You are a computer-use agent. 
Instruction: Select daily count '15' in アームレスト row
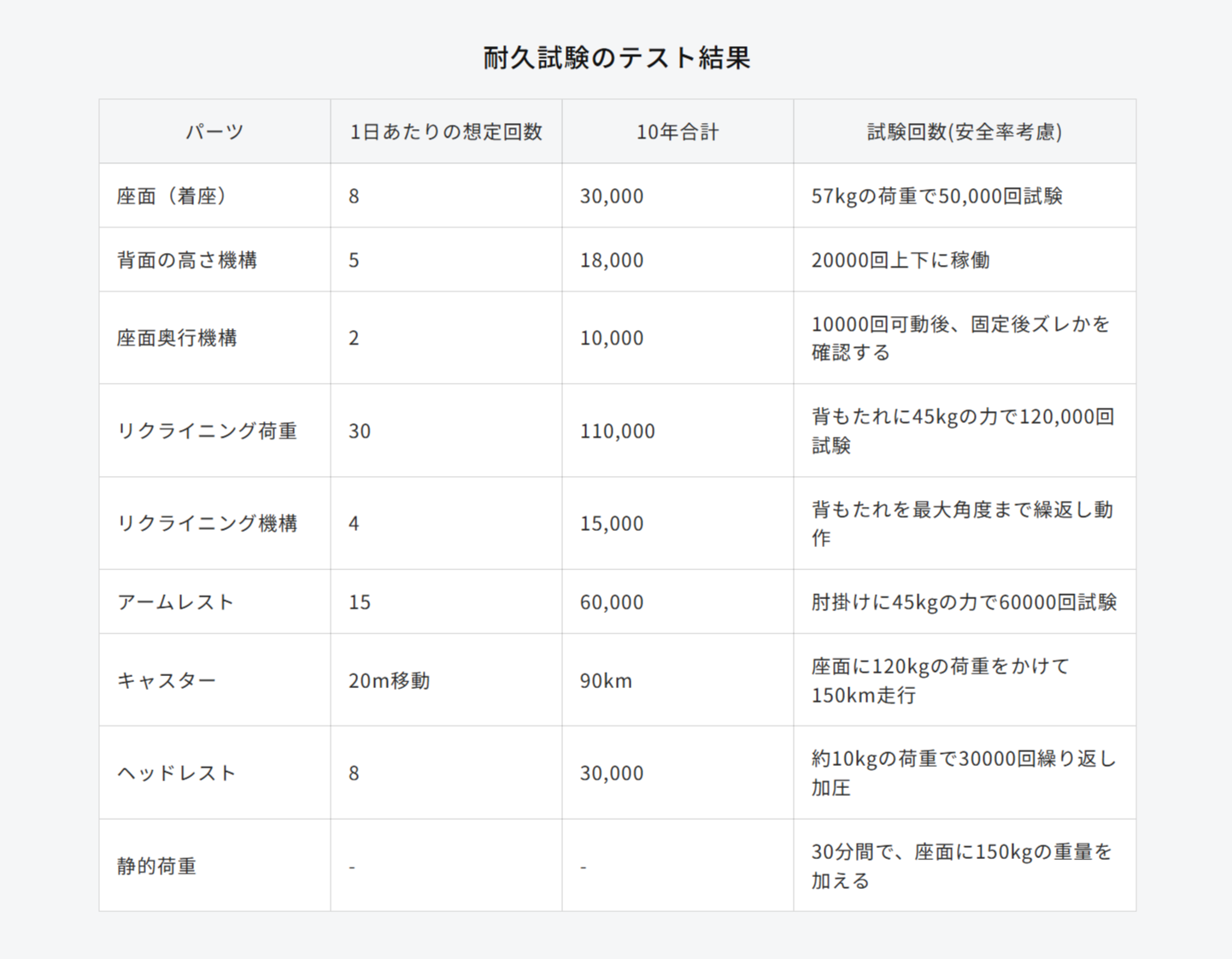click(x=446, y=602)
